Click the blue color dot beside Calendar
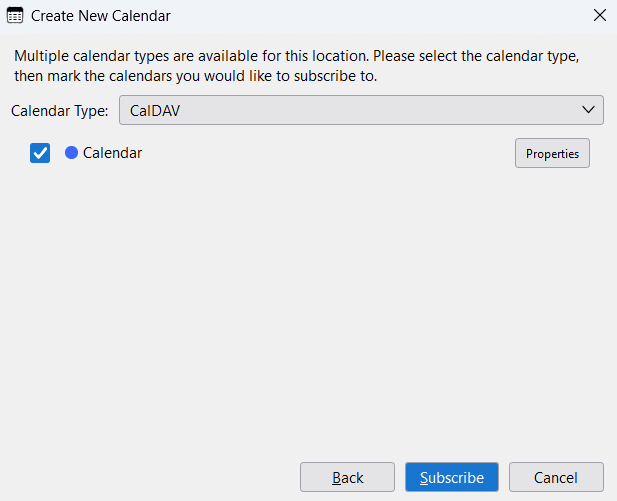Image resolution: width=617 pixels, height=501 pixels. [x=71, y=153]
